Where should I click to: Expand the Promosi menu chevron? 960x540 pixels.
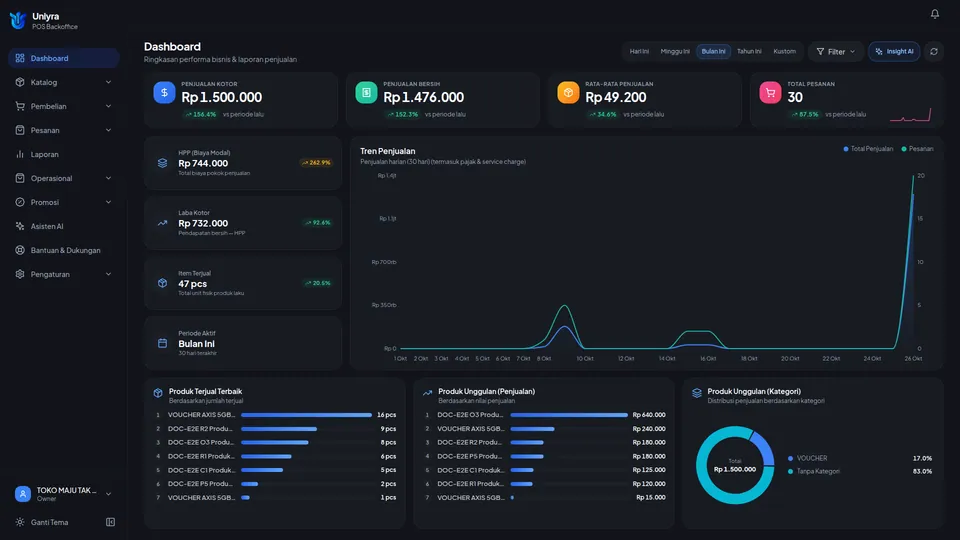click(x=108, y=202)
